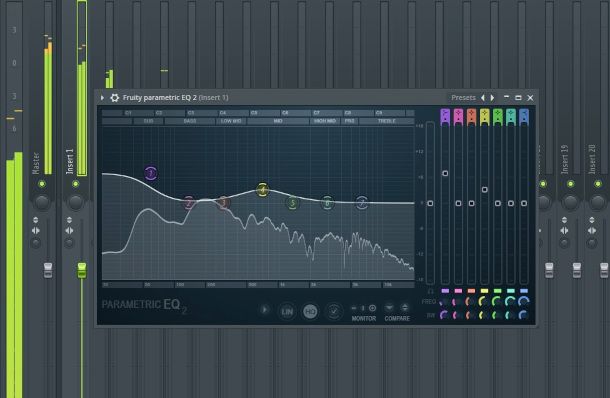Open the pink band 2 type selector

[458, 116]
